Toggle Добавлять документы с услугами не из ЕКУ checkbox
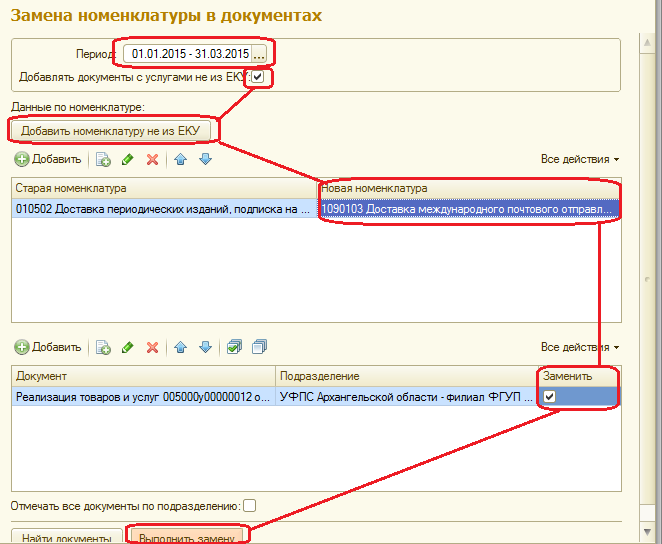Viewport: 662px width, 544px height. (258, 77)
